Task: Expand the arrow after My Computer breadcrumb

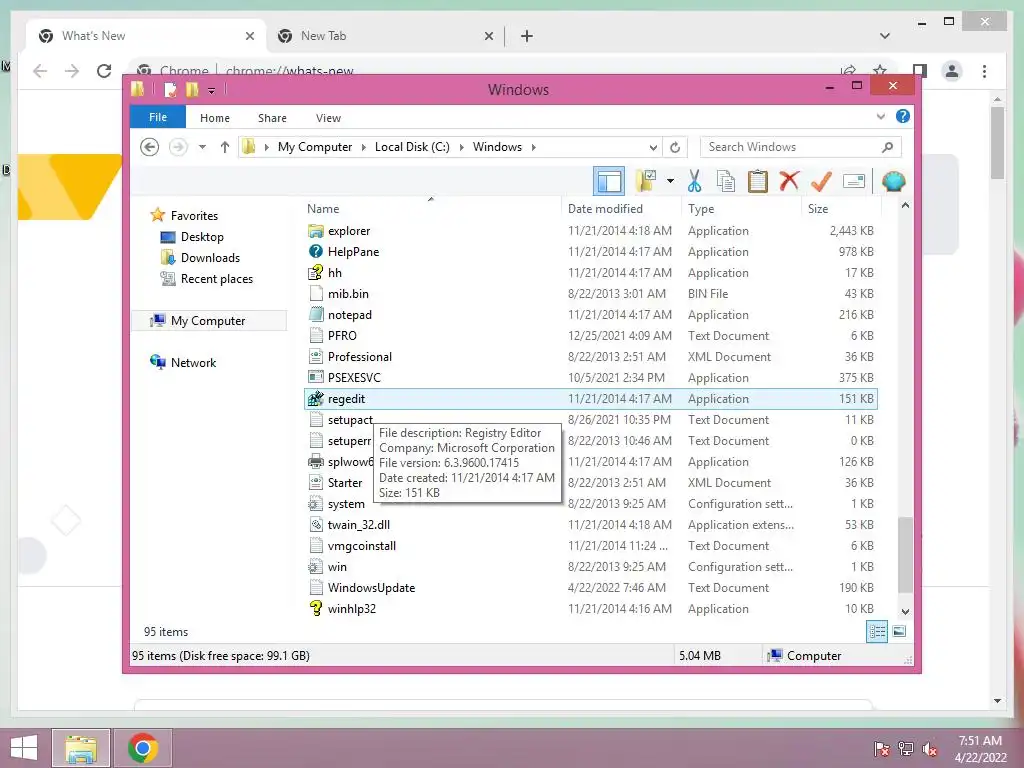Action: tap(364, 147)
